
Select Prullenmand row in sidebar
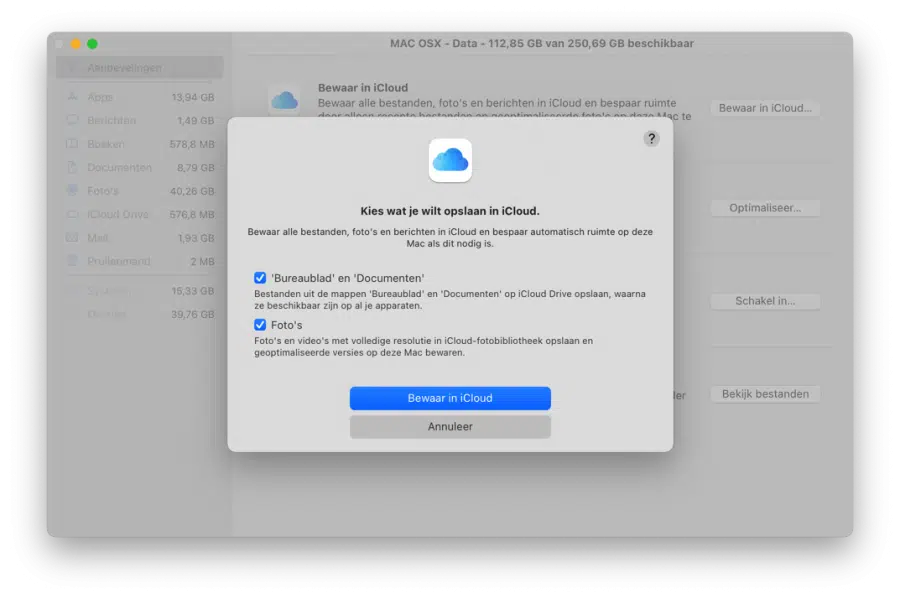[x=139, y=261]
